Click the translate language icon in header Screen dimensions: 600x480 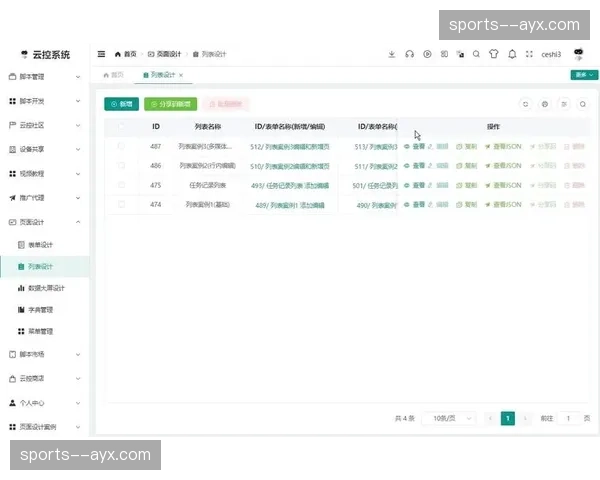461,54
